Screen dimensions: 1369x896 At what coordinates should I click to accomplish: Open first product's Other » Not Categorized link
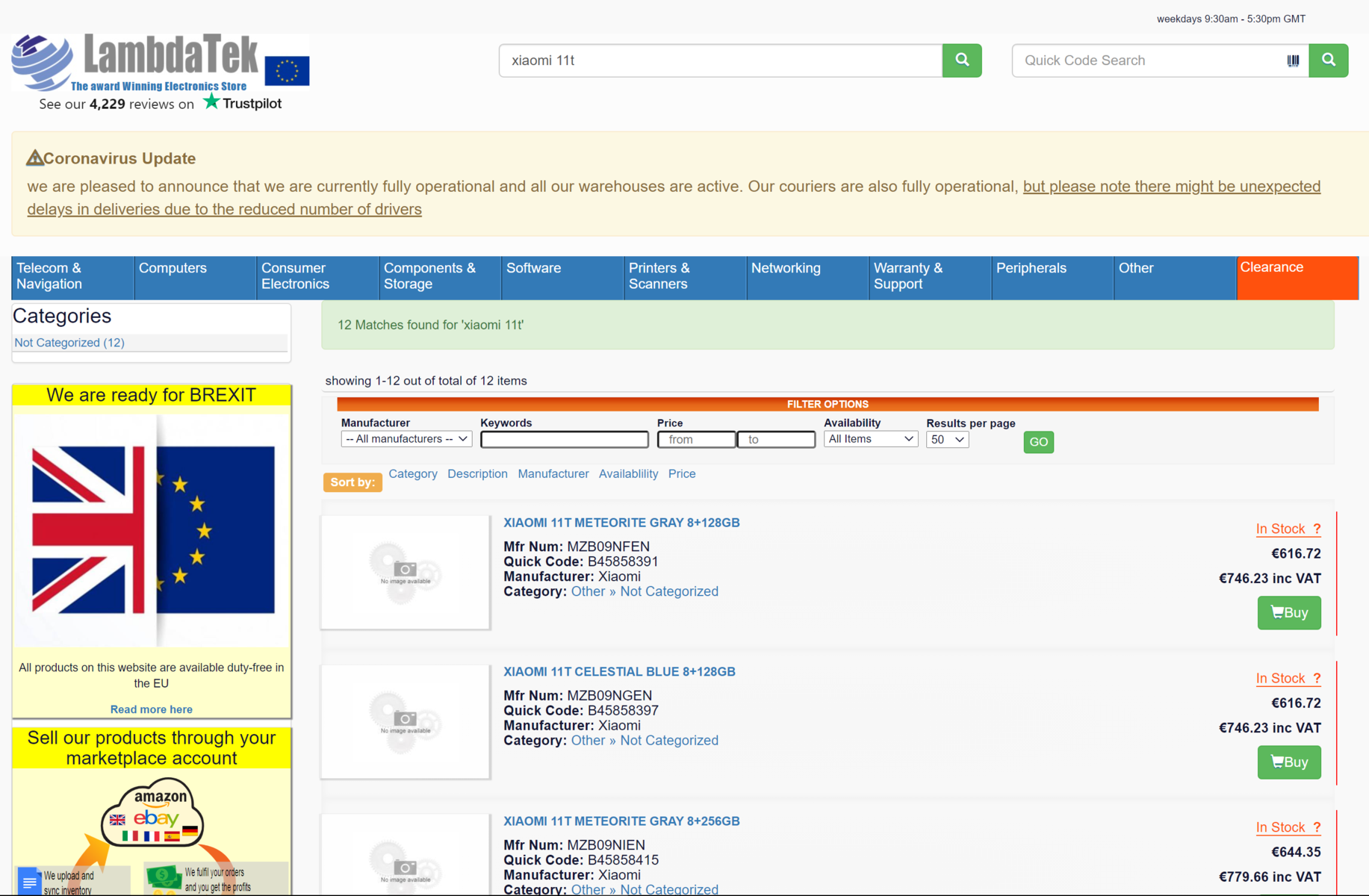tap(645, 591)
